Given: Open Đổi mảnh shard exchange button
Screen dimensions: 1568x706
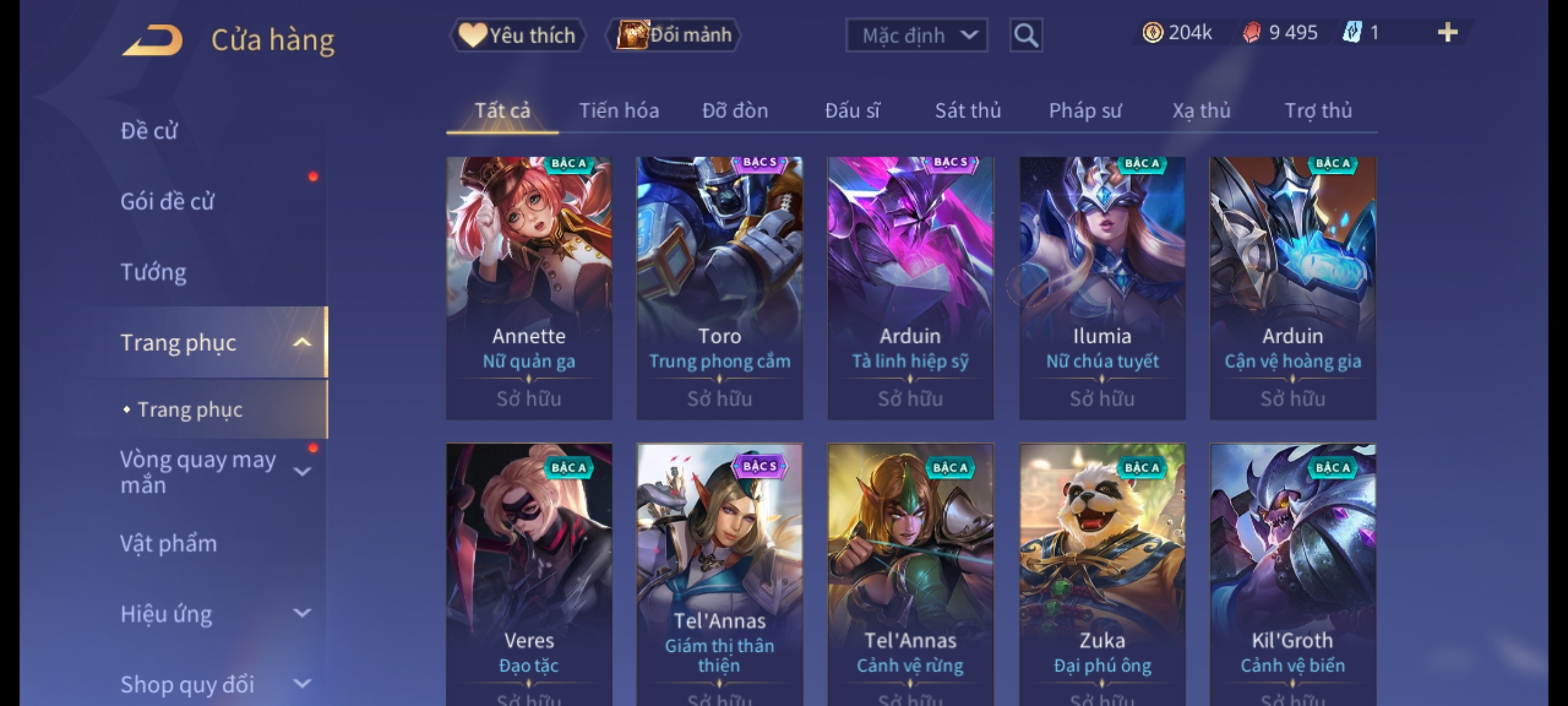Looking at the screenshot, I should tap(673, 35).
